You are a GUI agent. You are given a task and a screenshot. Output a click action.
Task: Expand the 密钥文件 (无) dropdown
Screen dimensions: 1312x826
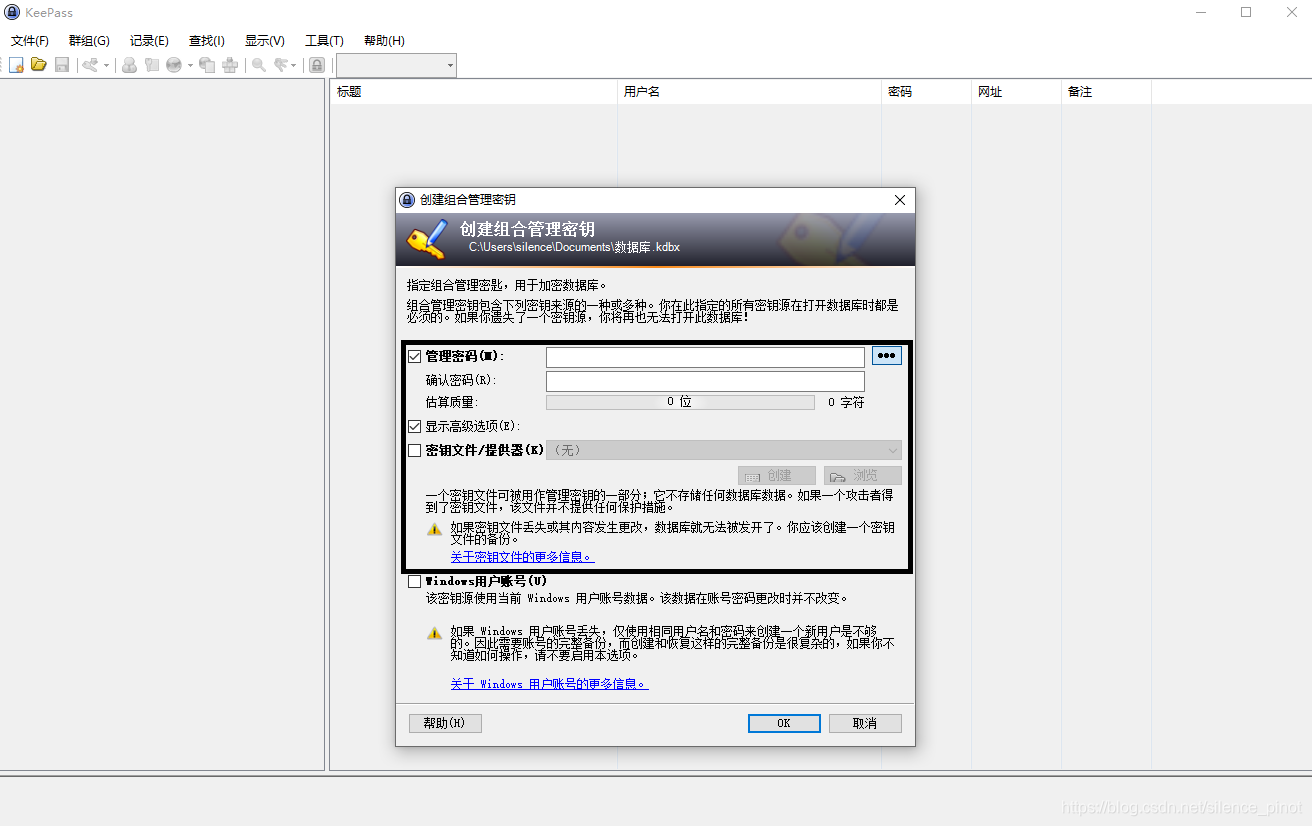724,451
